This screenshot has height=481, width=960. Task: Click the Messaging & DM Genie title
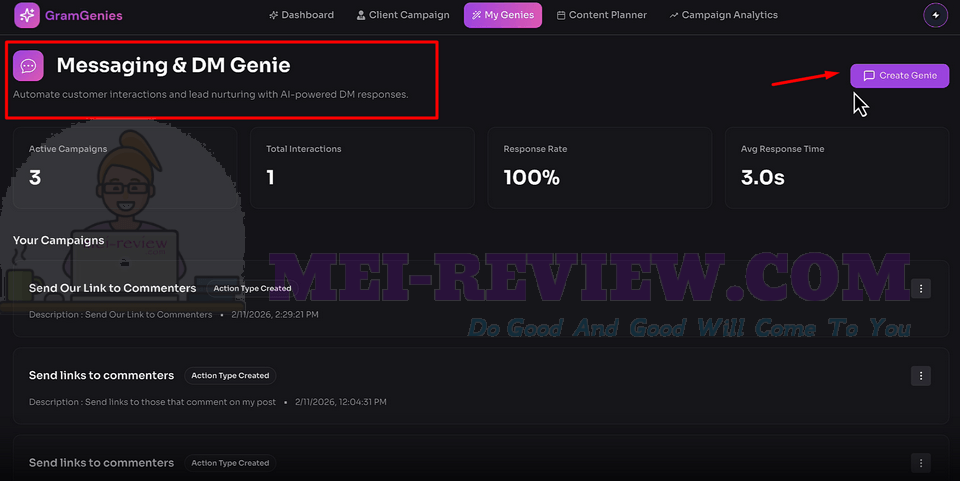click(x=173, y=65)
